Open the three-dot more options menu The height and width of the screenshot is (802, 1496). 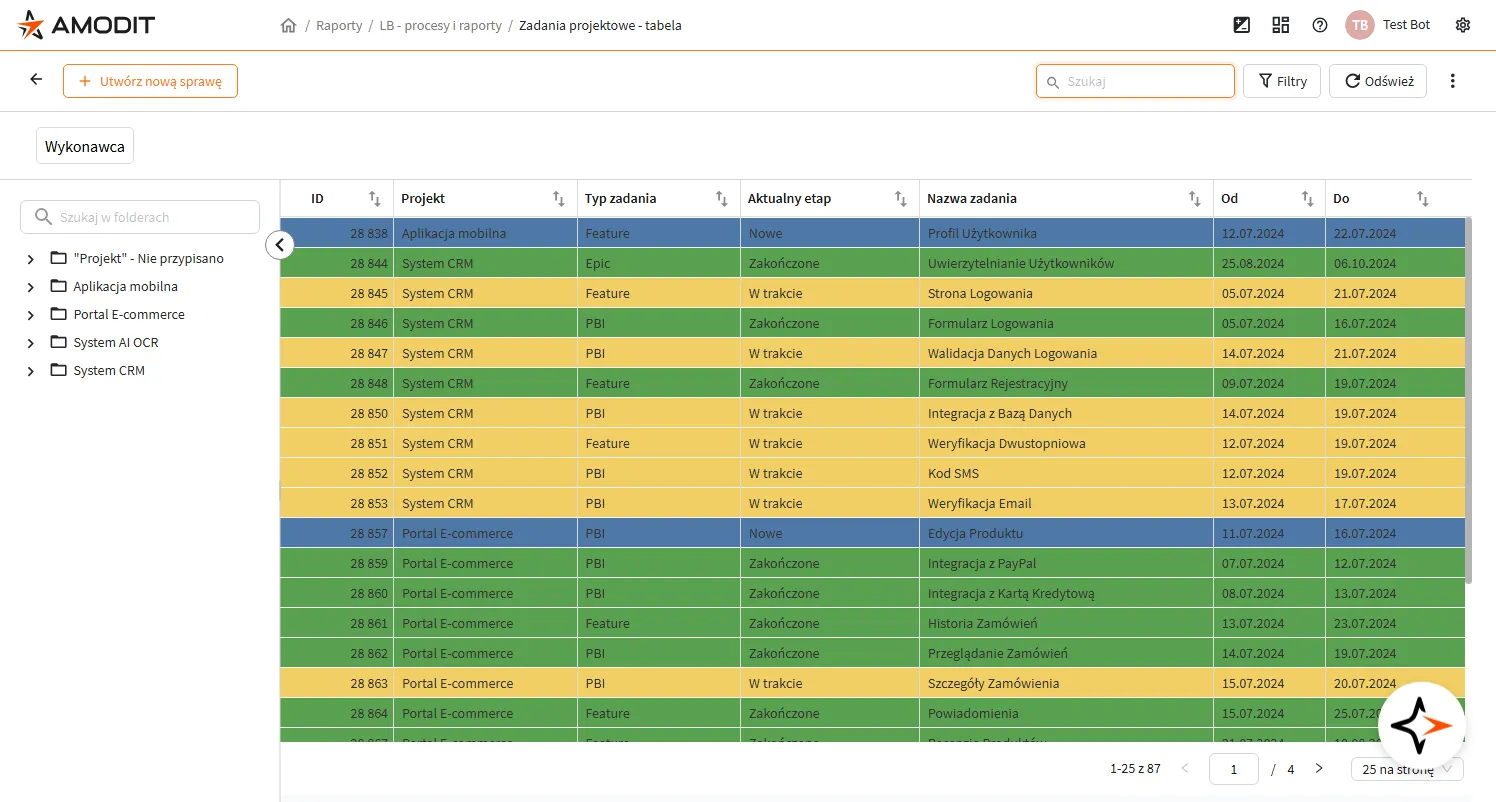1453,81
